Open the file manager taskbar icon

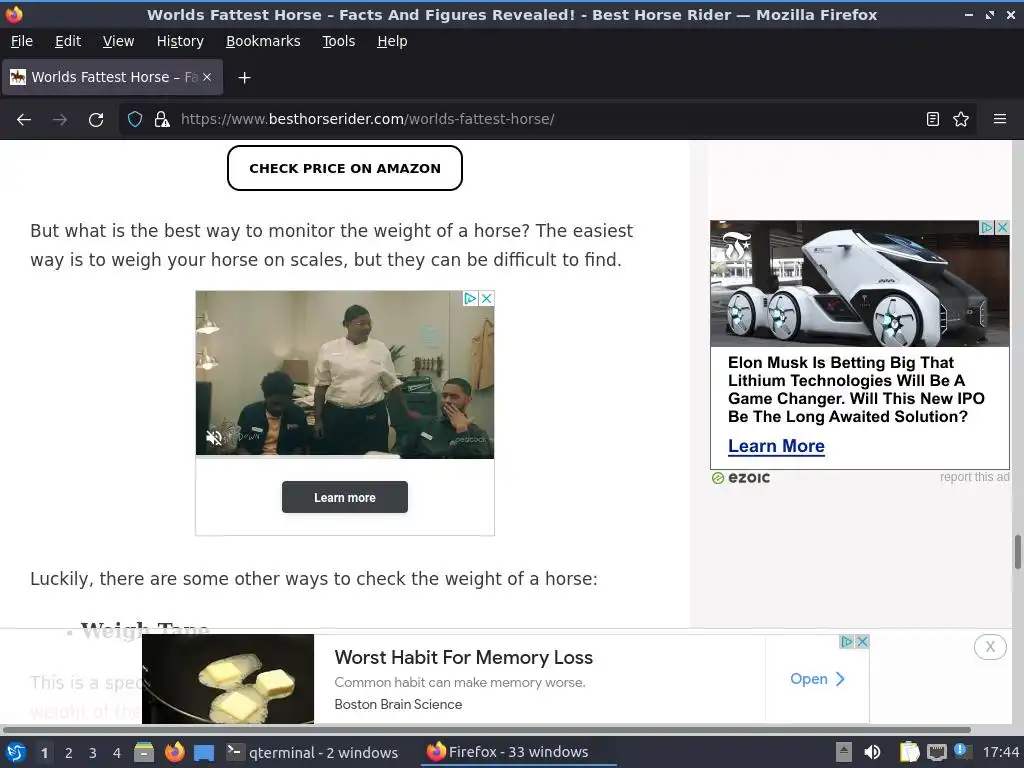coord(144,752)
